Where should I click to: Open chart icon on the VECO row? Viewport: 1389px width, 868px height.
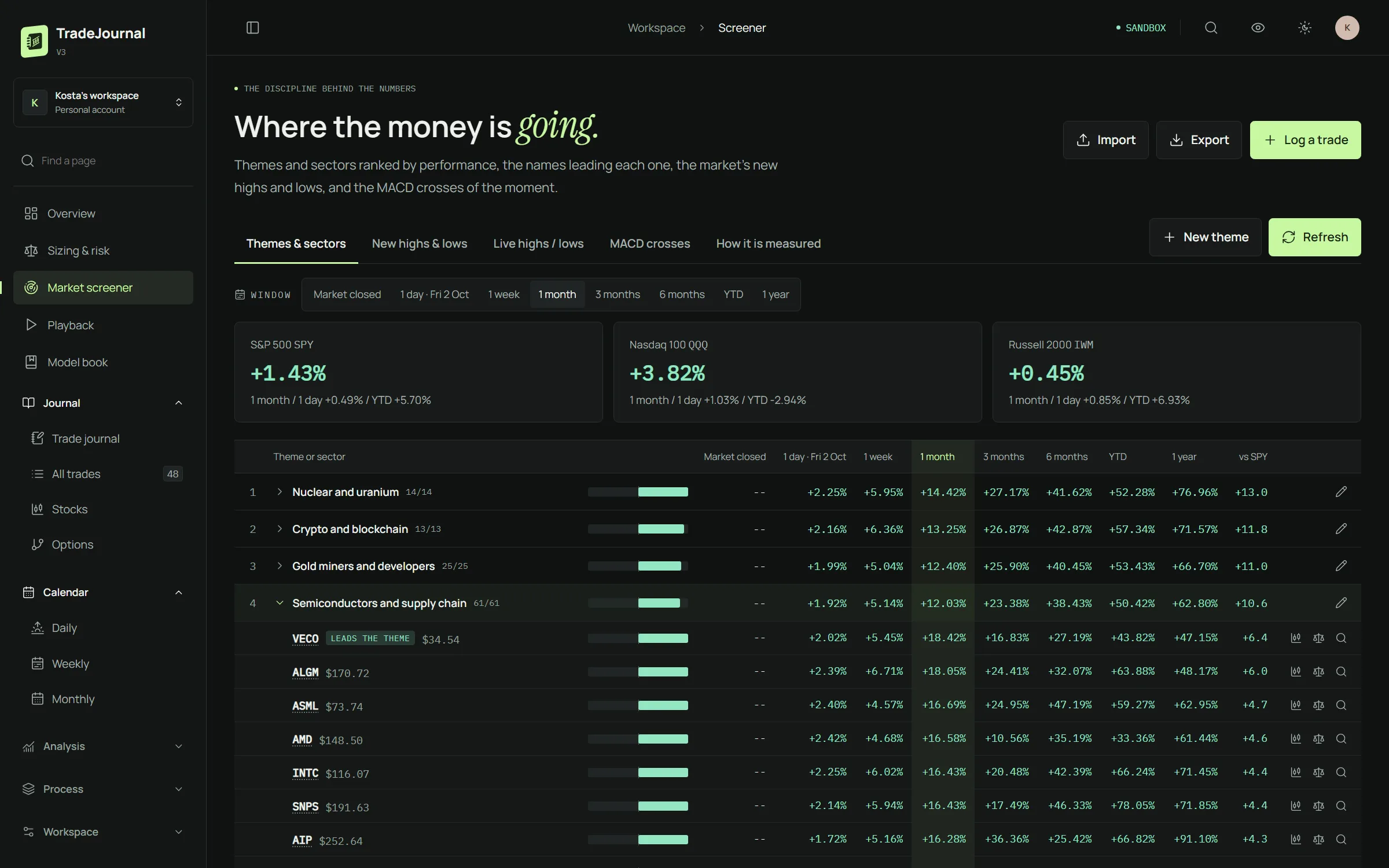[x=1296, y=638]
